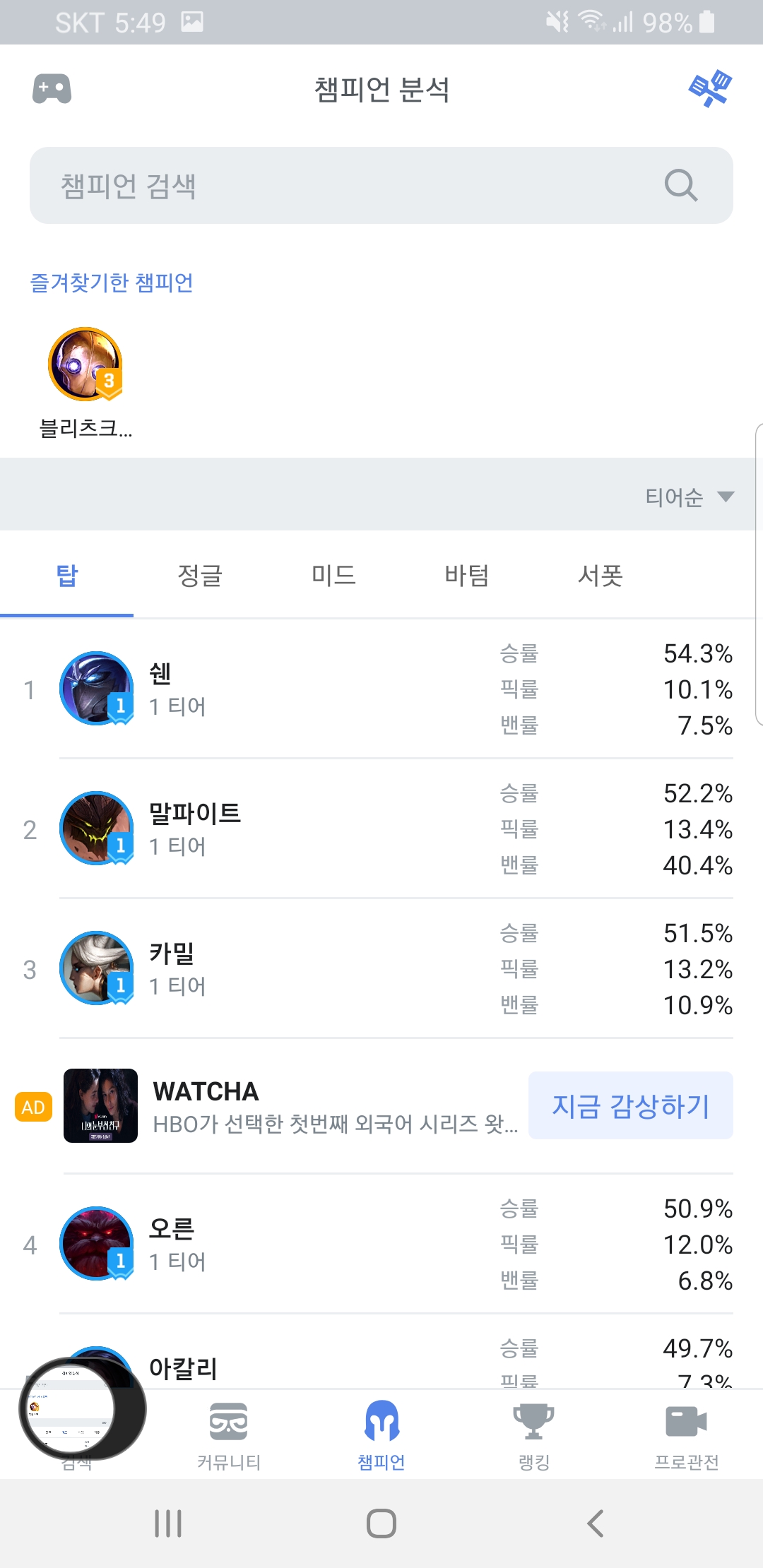Select the 바텀 lane tab
The width and height of the screenshot is (763, 1568).
pyautogui.click(x=466, y=576)
